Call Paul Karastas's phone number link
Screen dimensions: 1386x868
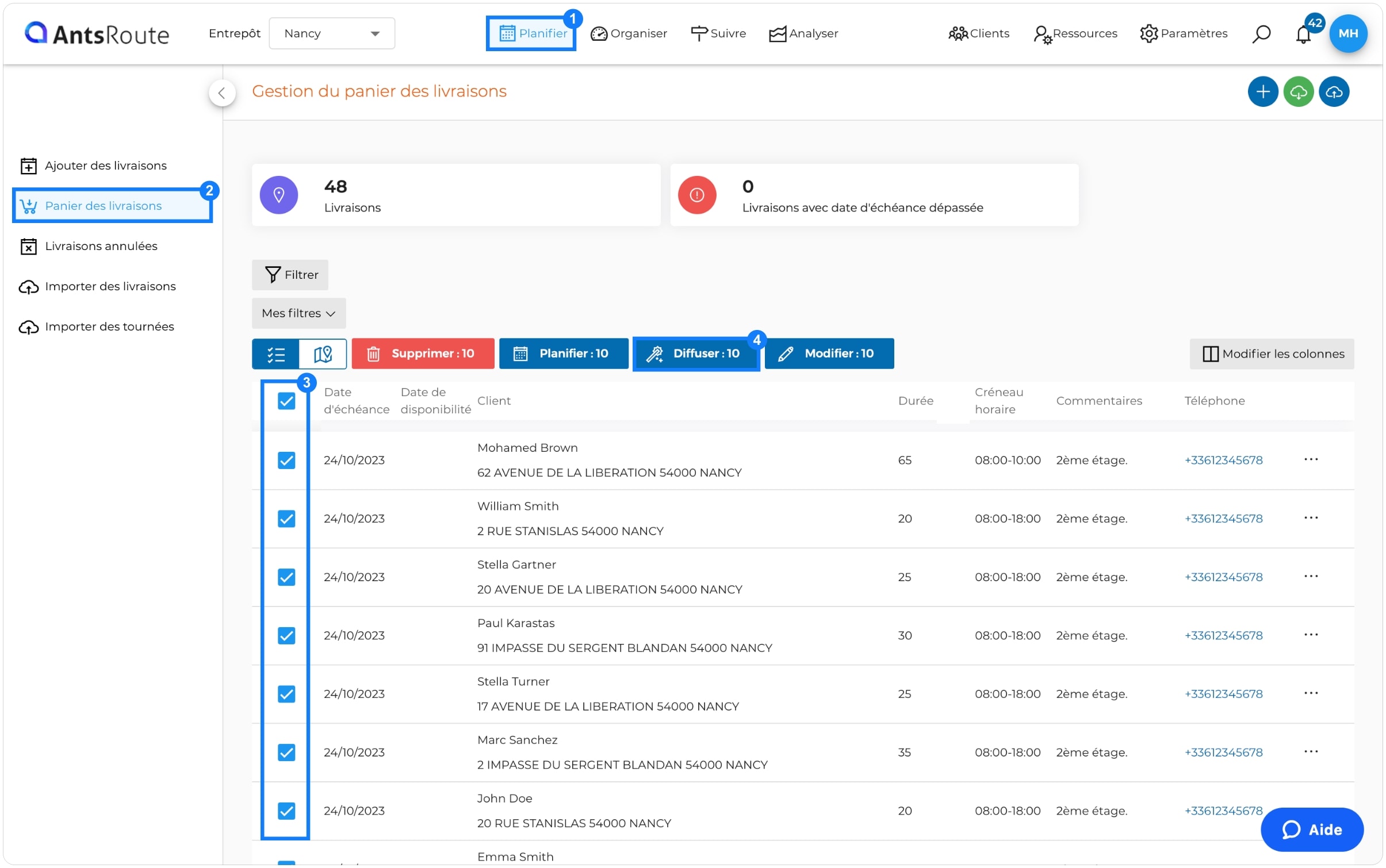(x=1223, y=635)
